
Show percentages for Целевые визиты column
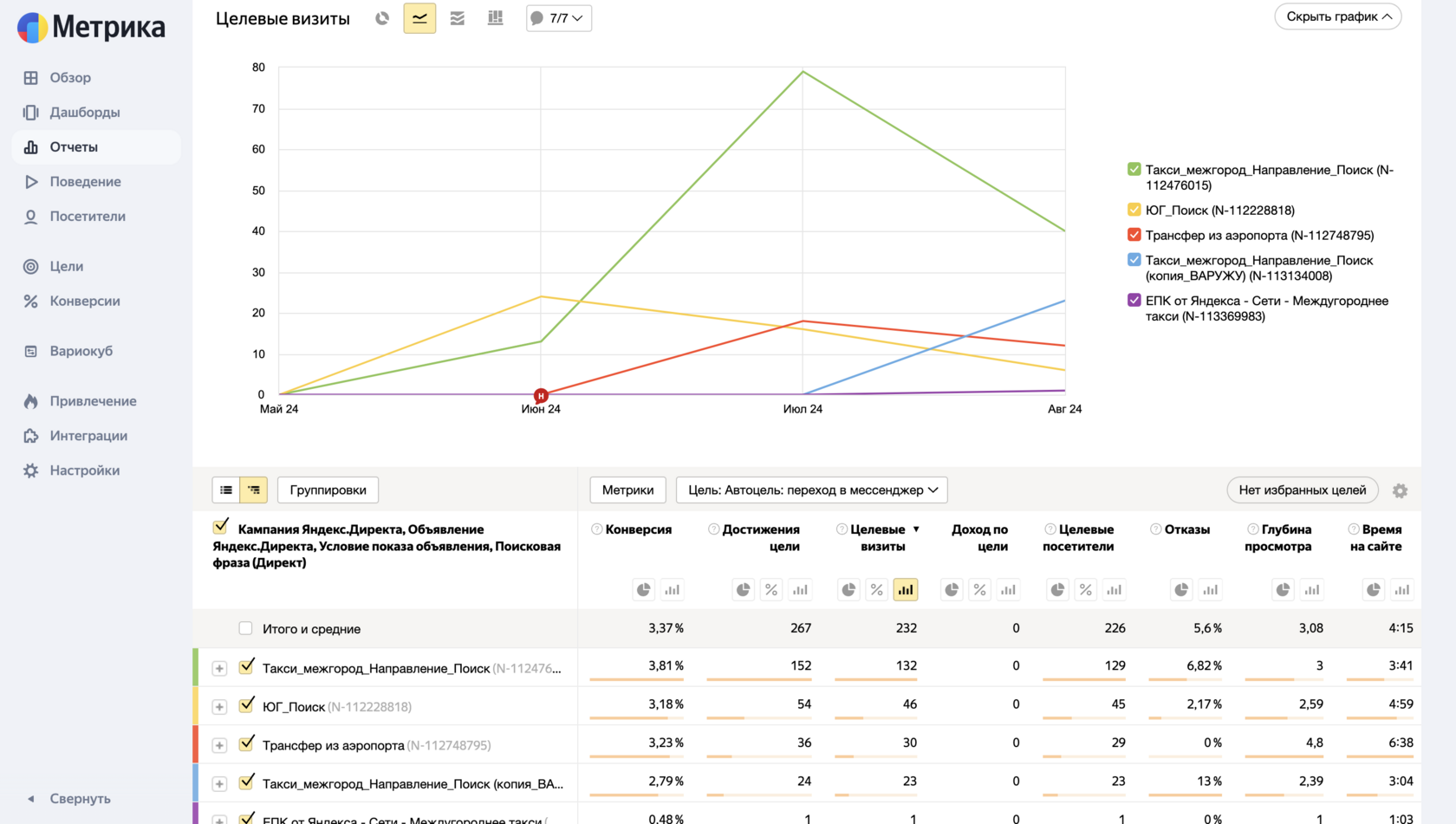877,590
